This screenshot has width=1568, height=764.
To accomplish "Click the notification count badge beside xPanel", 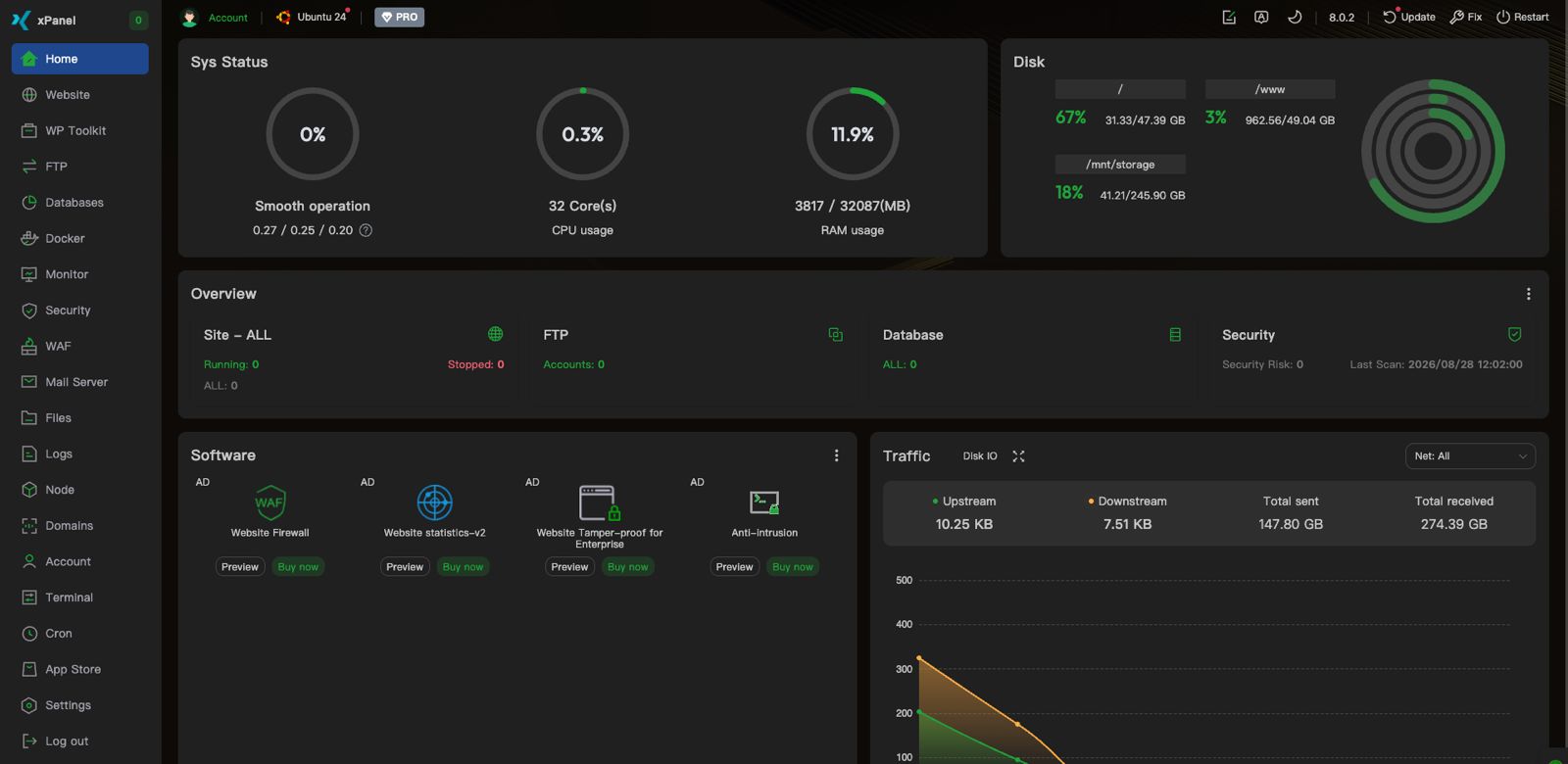I will [138, 20].
